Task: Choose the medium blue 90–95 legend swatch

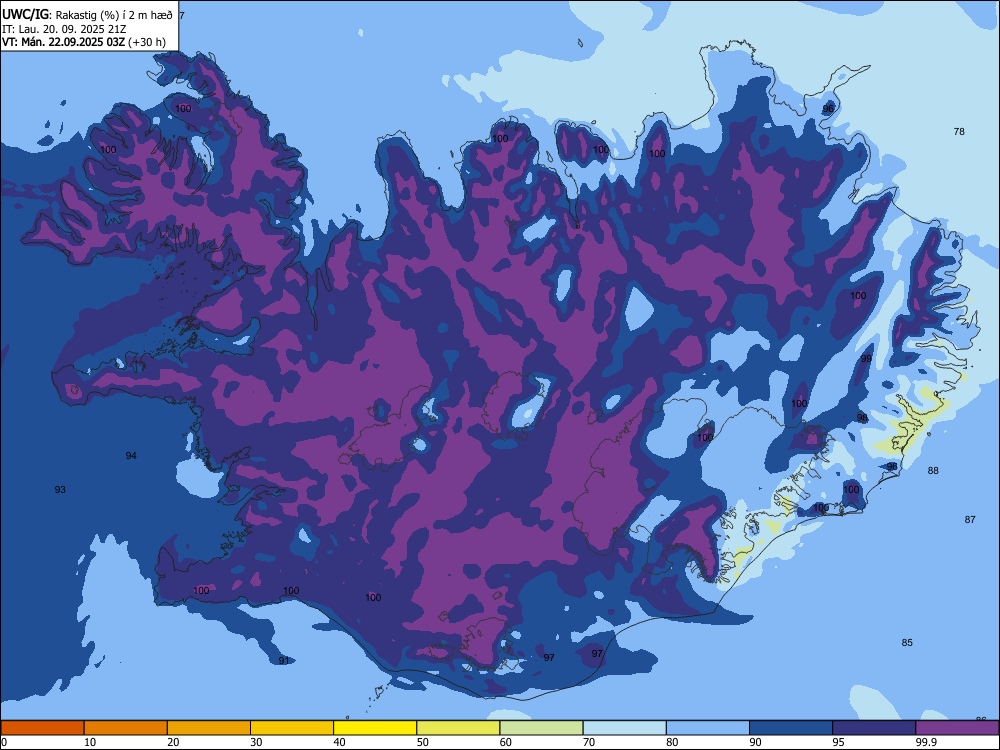Action: tap(791, 728)
